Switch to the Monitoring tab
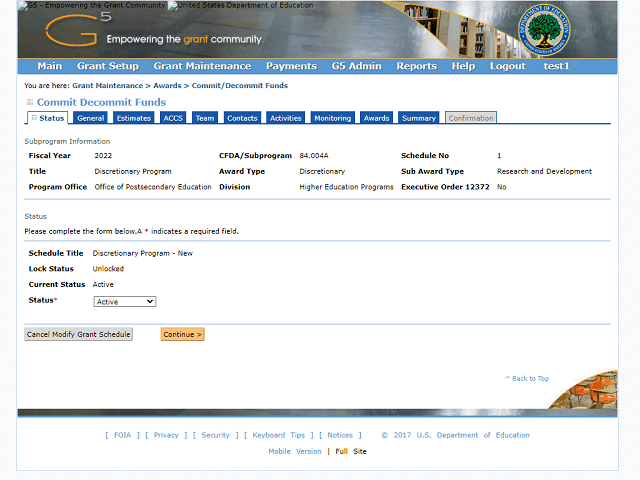Screen dimensions: 640x480 click(333, 118)
